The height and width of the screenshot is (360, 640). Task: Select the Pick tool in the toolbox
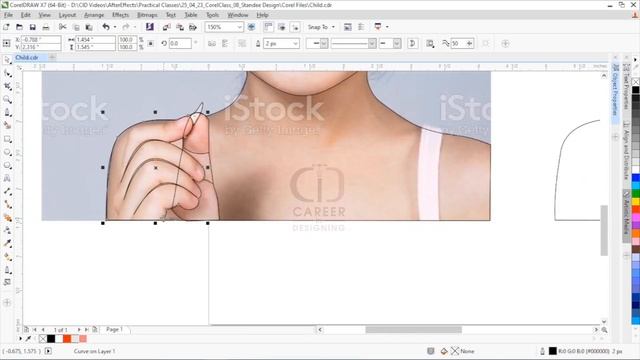7,60
